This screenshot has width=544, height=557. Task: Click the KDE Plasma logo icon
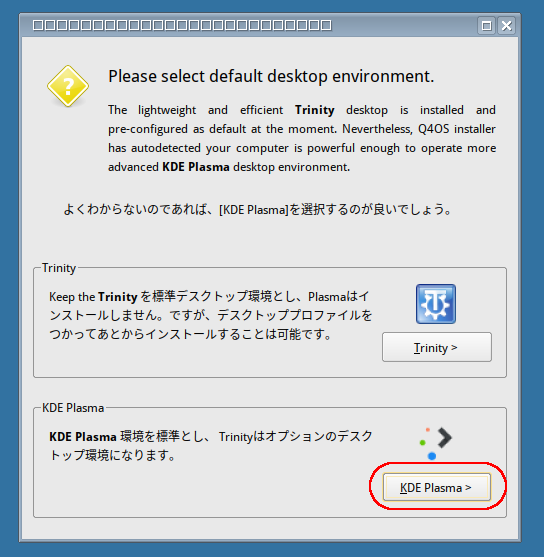point(436,443)
